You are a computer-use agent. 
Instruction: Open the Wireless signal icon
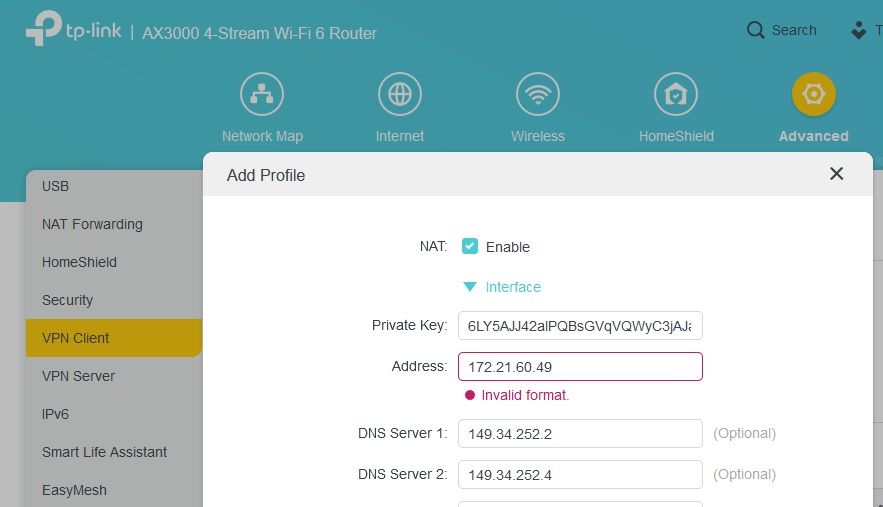[538, 95]
